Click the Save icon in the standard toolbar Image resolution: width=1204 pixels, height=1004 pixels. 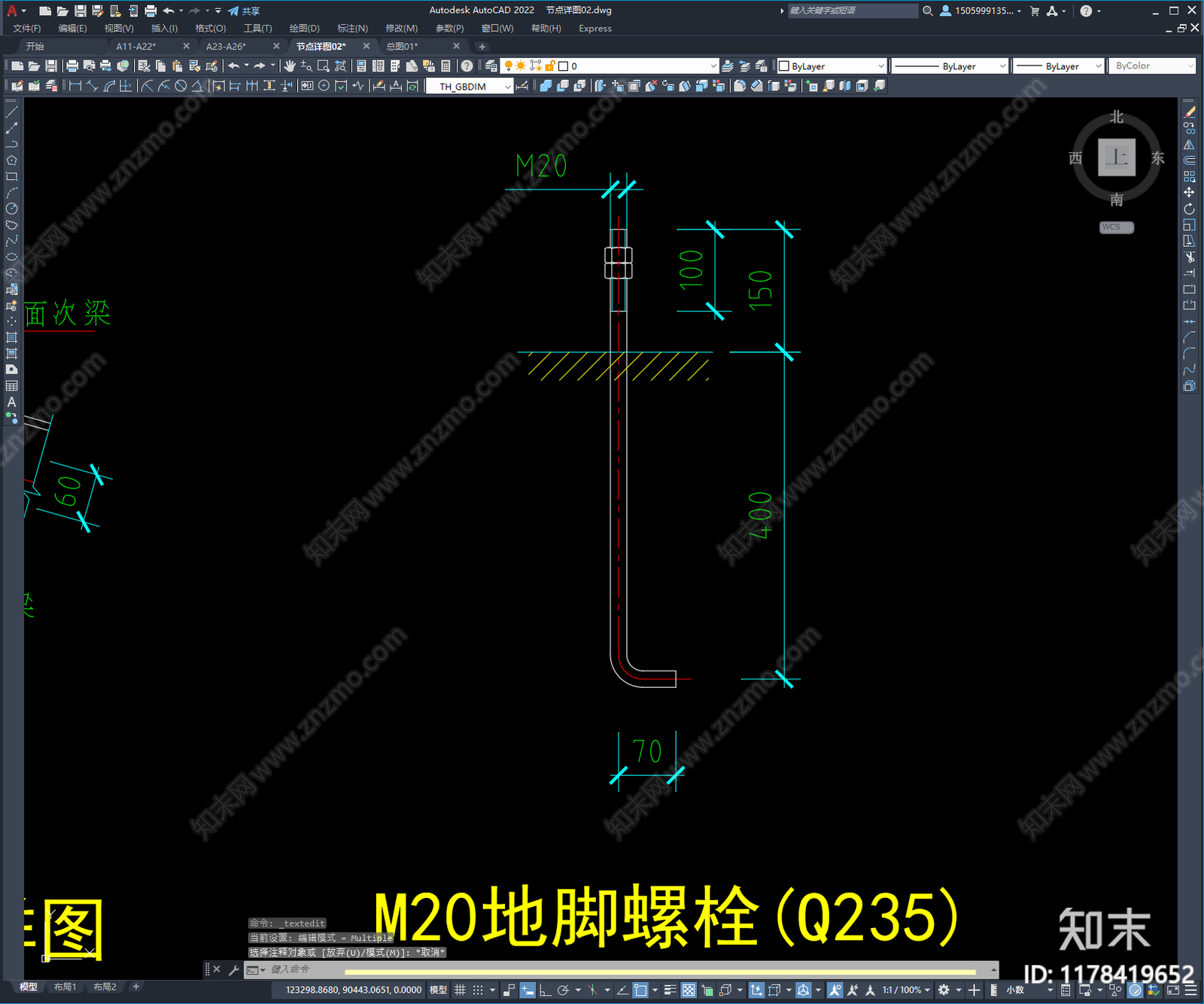tap(51, 66)
